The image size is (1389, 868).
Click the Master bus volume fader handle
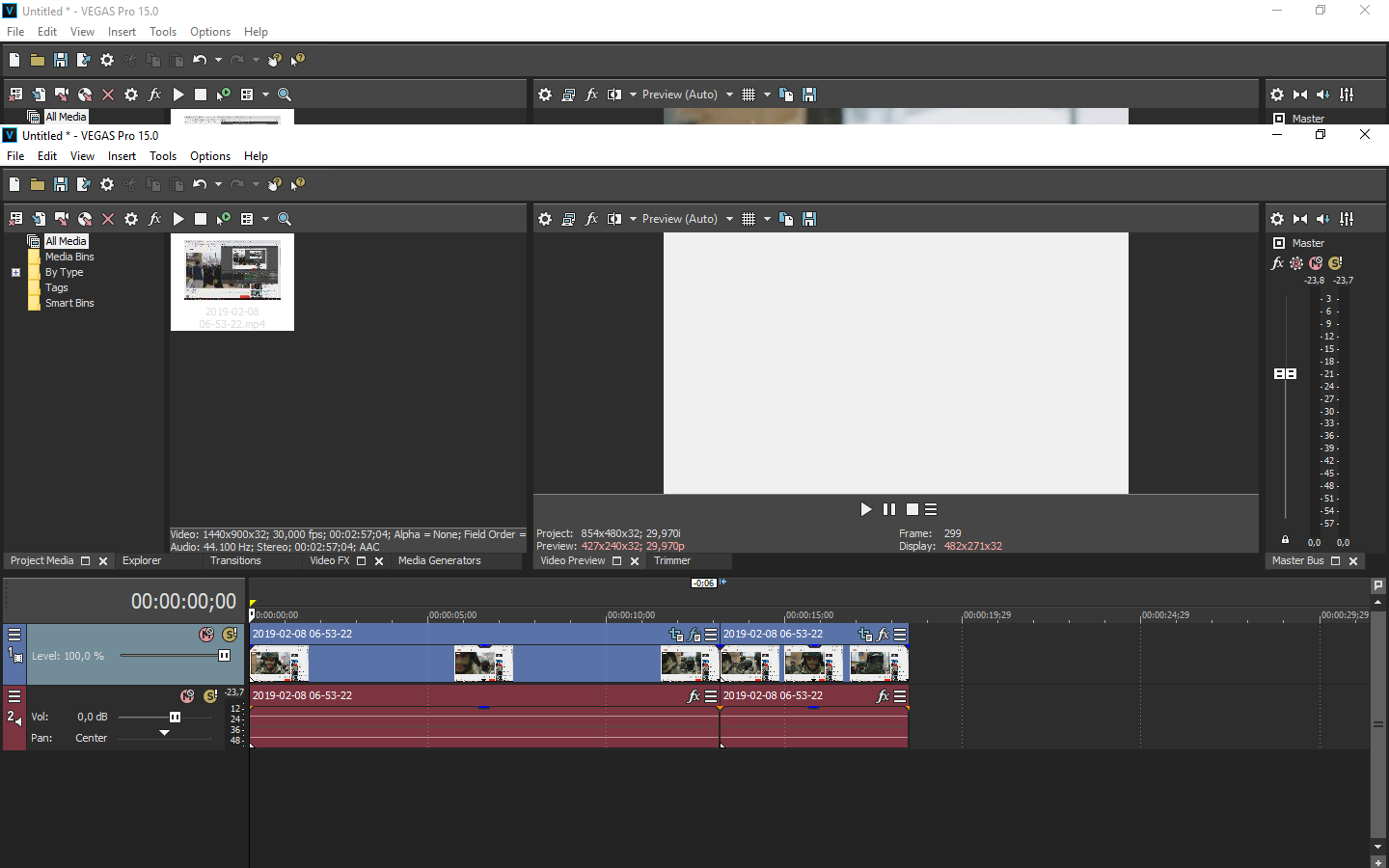[x=1285, y=373]
